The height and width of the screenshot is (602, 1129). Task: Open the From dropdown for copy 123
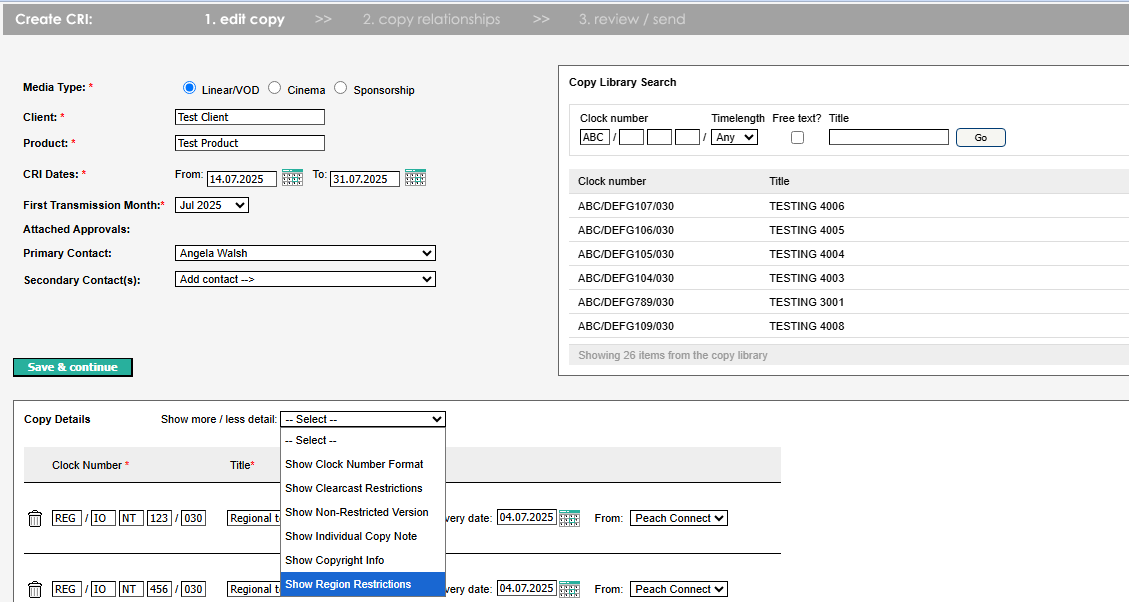click(x=678, y=518)
